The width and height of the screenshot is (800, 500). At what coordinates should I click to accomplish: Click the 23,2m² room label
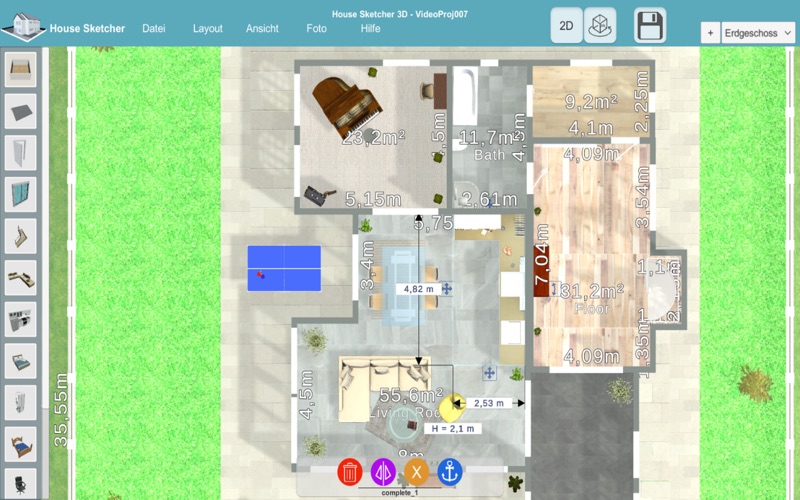373,138
